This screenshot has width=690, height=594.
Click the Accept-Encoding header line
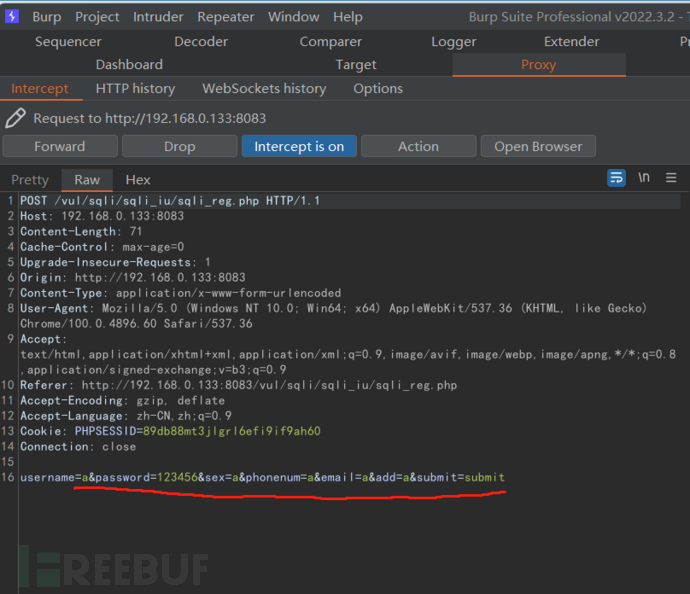point(122,401)
